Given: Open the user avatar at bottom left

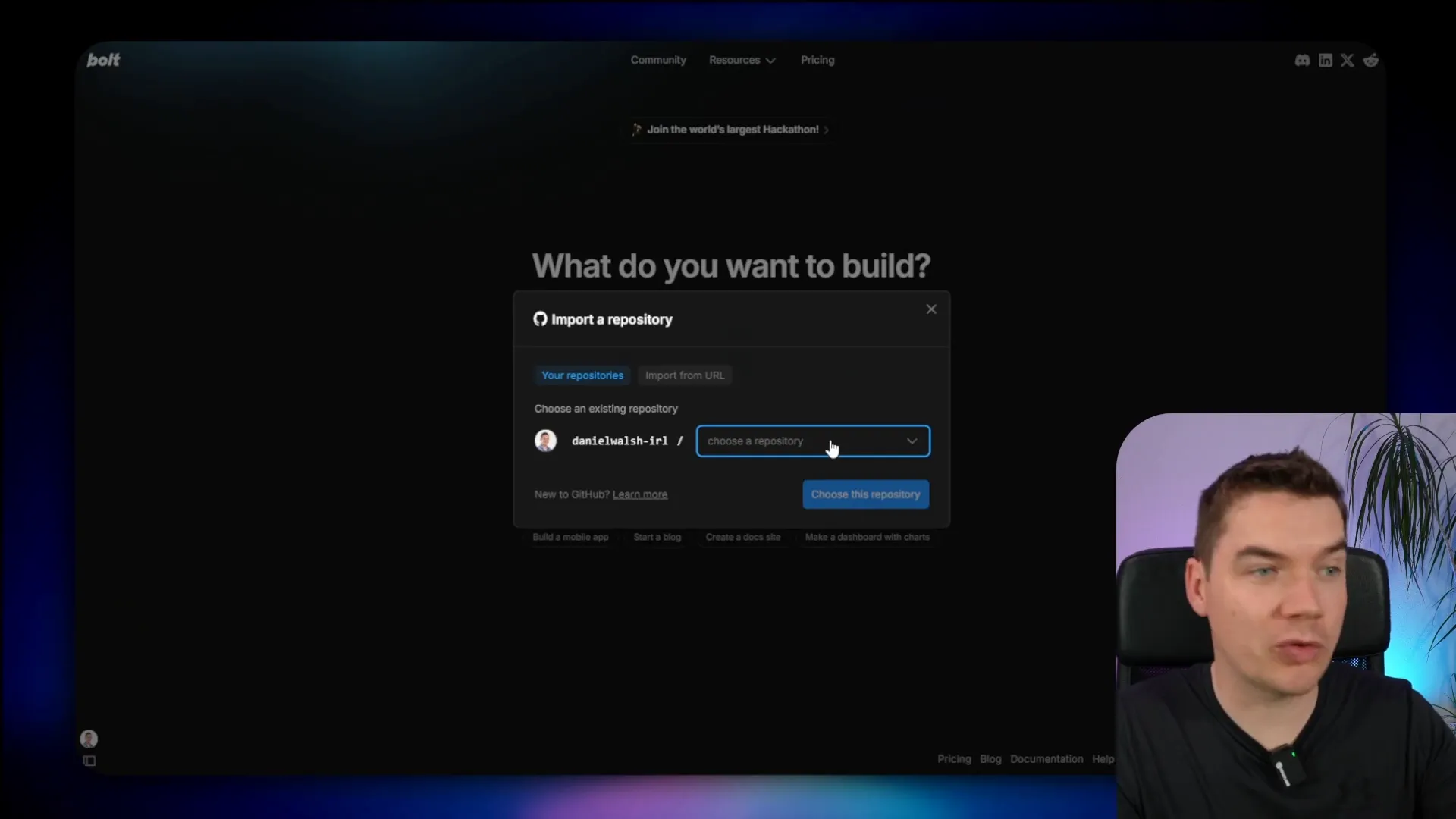Looking at the screenshot, I should tap(89, 739).
